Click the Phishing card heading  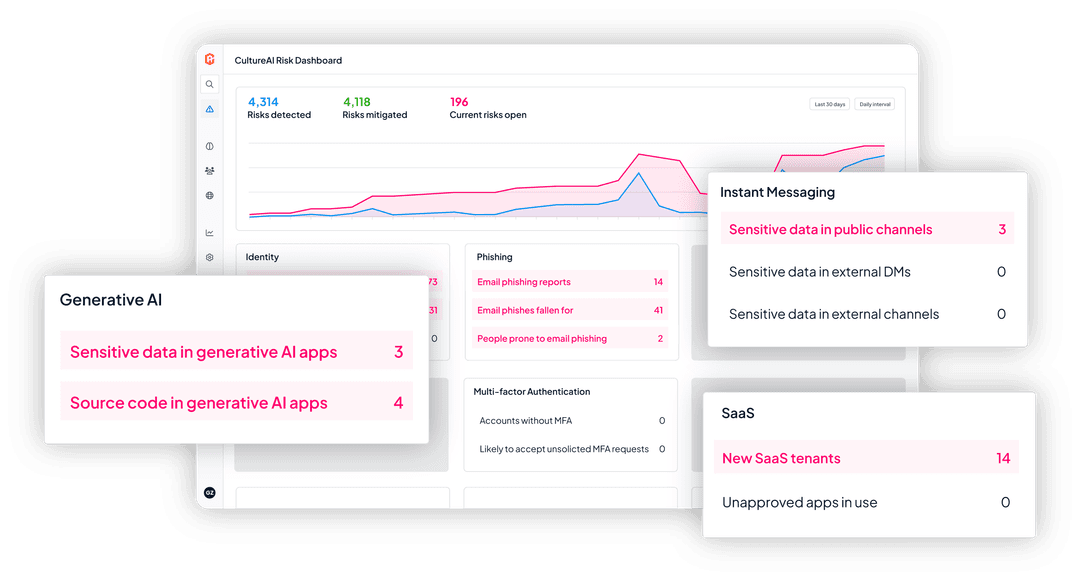click(x=494, y=257)
